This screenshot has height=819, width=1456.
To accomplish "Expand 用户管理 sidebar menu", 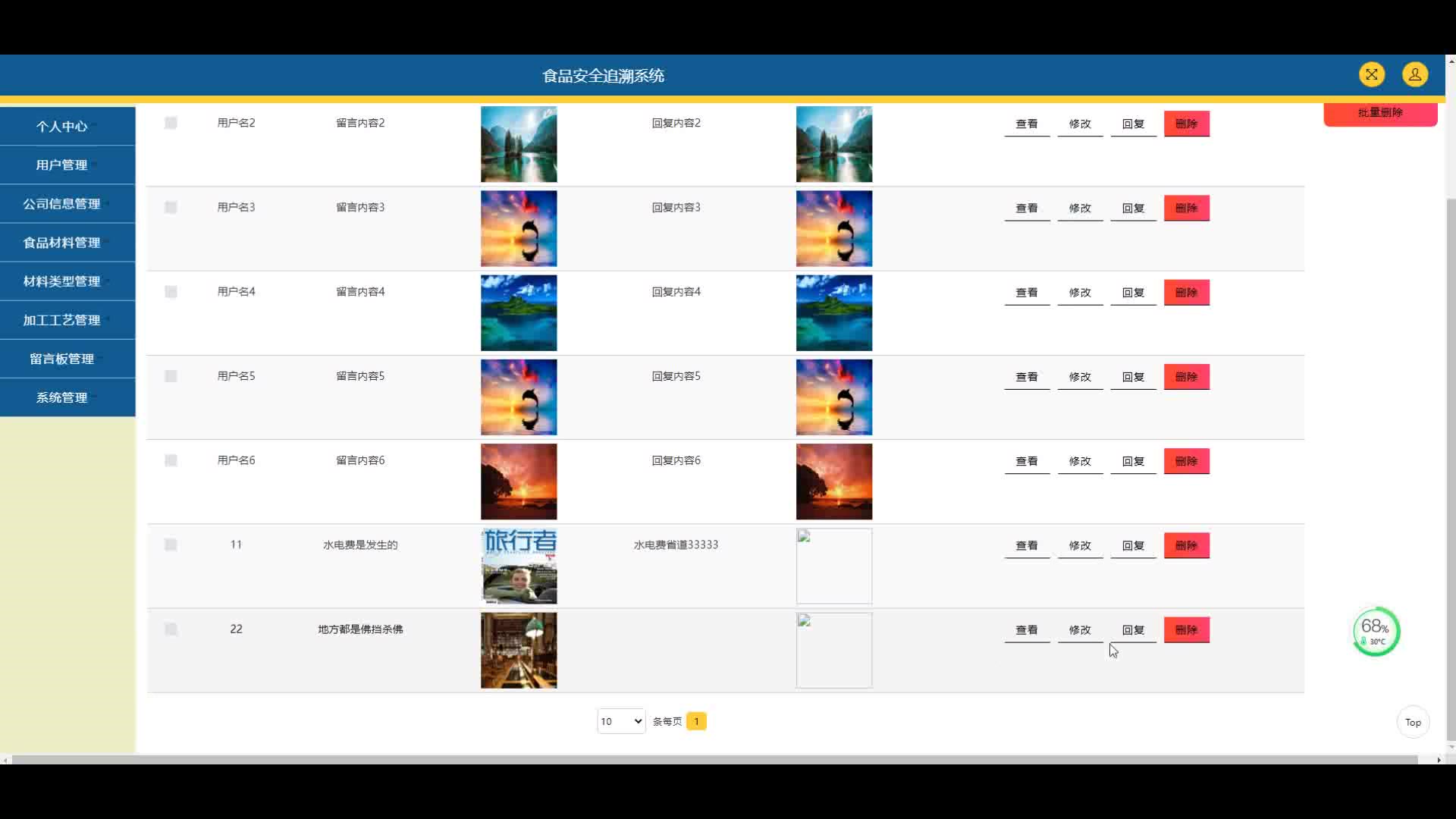I will click(62, 165).
